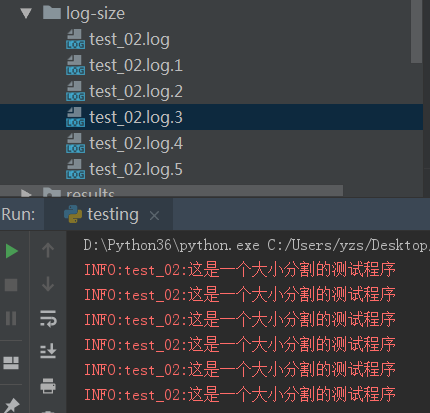This screenshot has width=430, height=413.
Task: Expand the results folder
Action: [x=26, y=193]
